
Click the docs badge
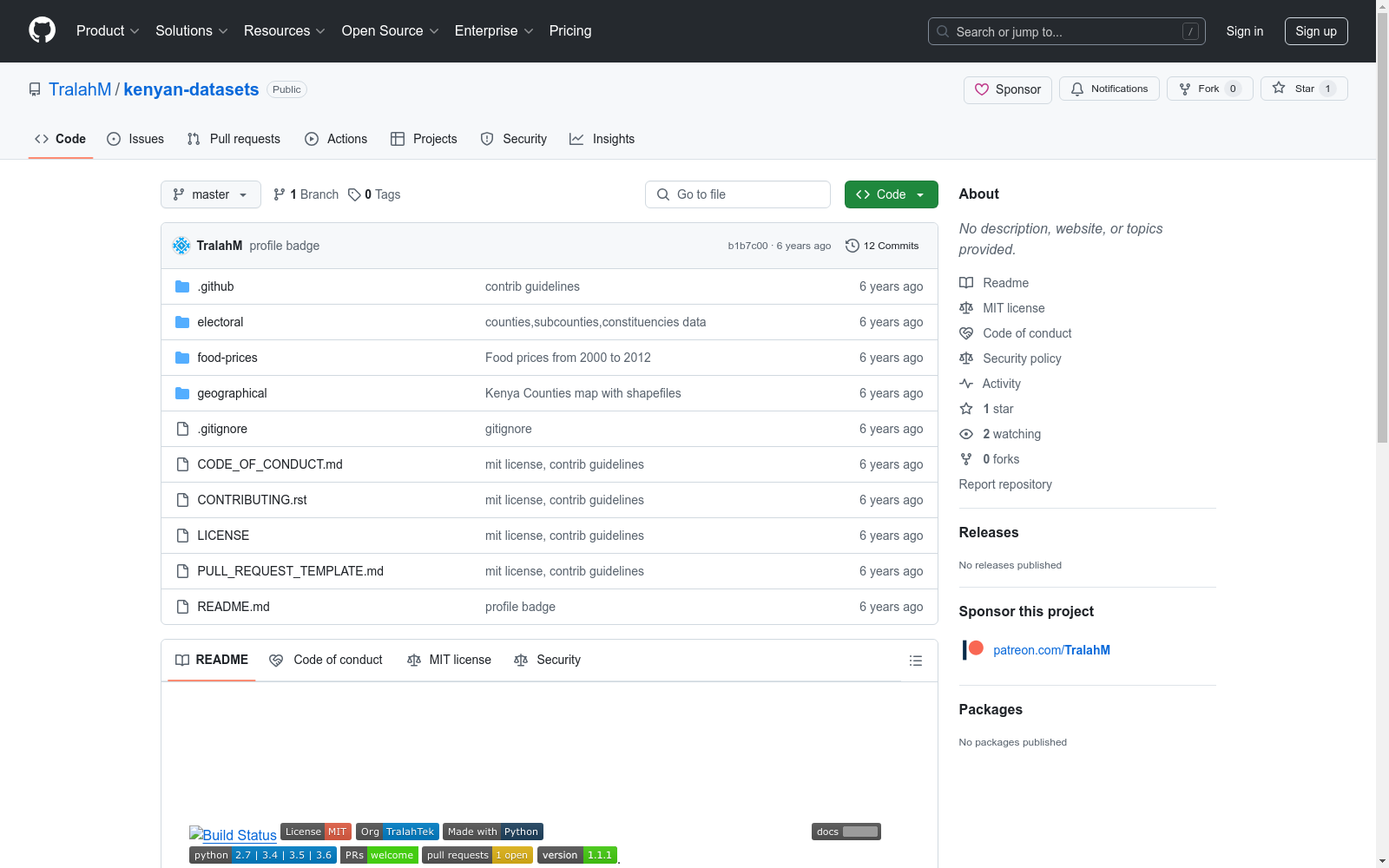coord(846,832)
